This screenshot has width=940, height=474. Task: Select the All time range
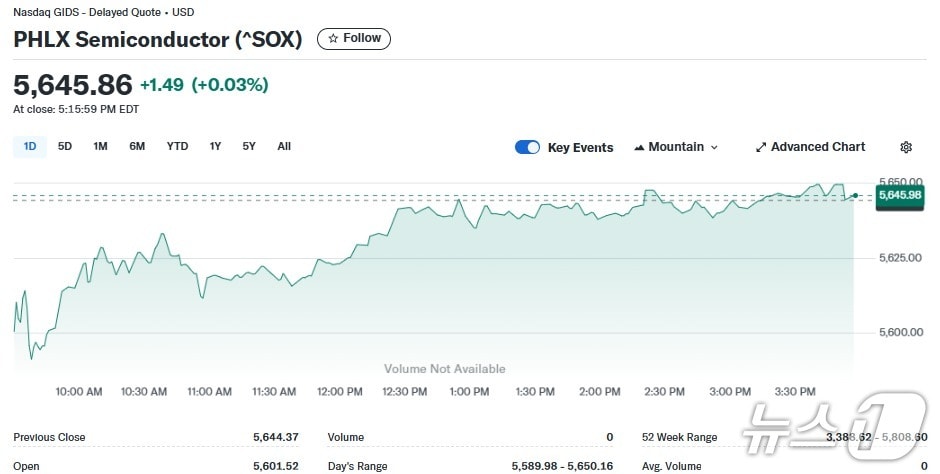pyautogui.click(x=284, y=146)
